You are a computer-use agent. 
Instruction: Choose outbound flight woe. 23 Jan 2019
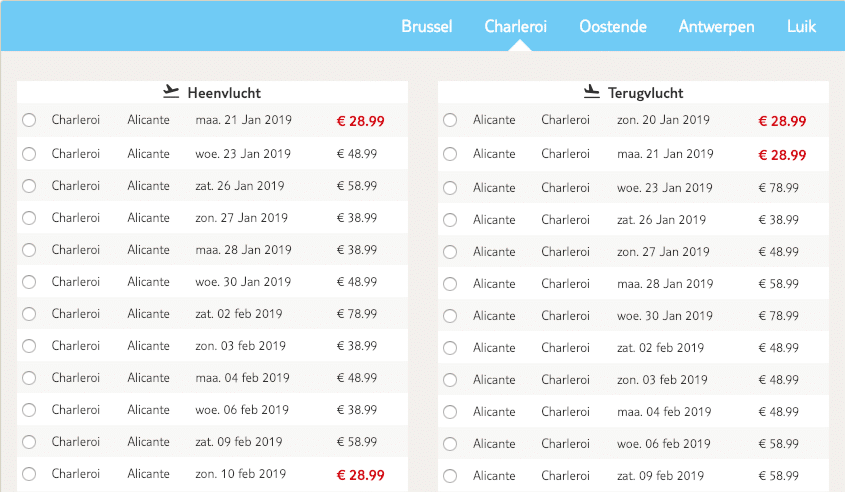click(29, 154)
